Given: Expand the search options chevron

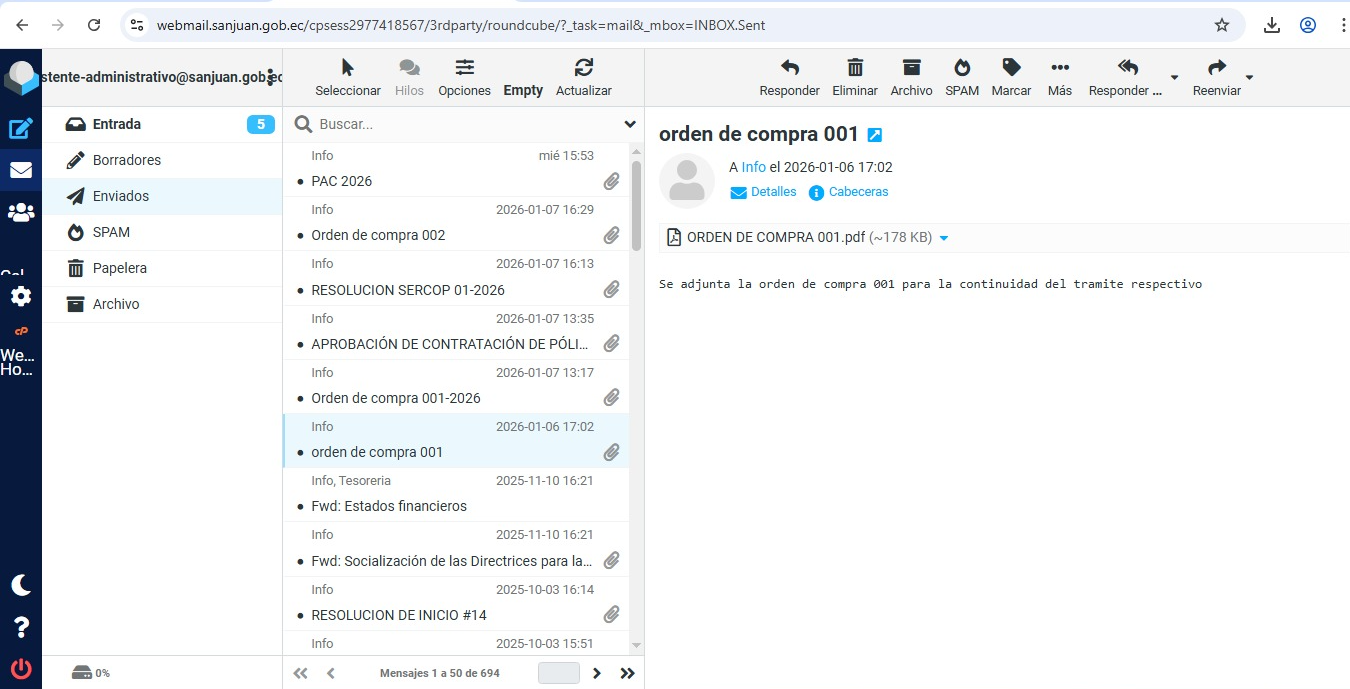Looking at the screenshot, I should 630,124.
